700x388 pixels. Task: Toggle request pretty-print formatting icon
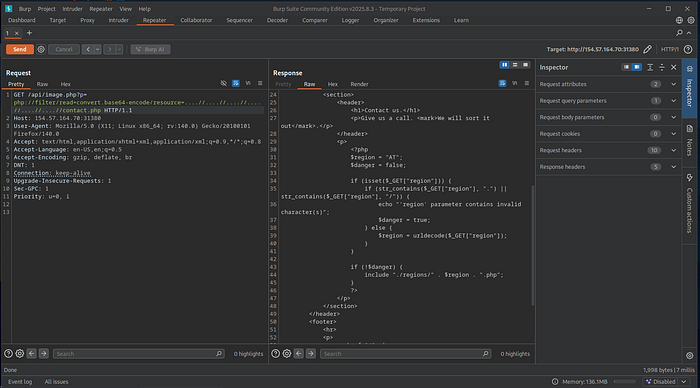[x=236, y=83]
